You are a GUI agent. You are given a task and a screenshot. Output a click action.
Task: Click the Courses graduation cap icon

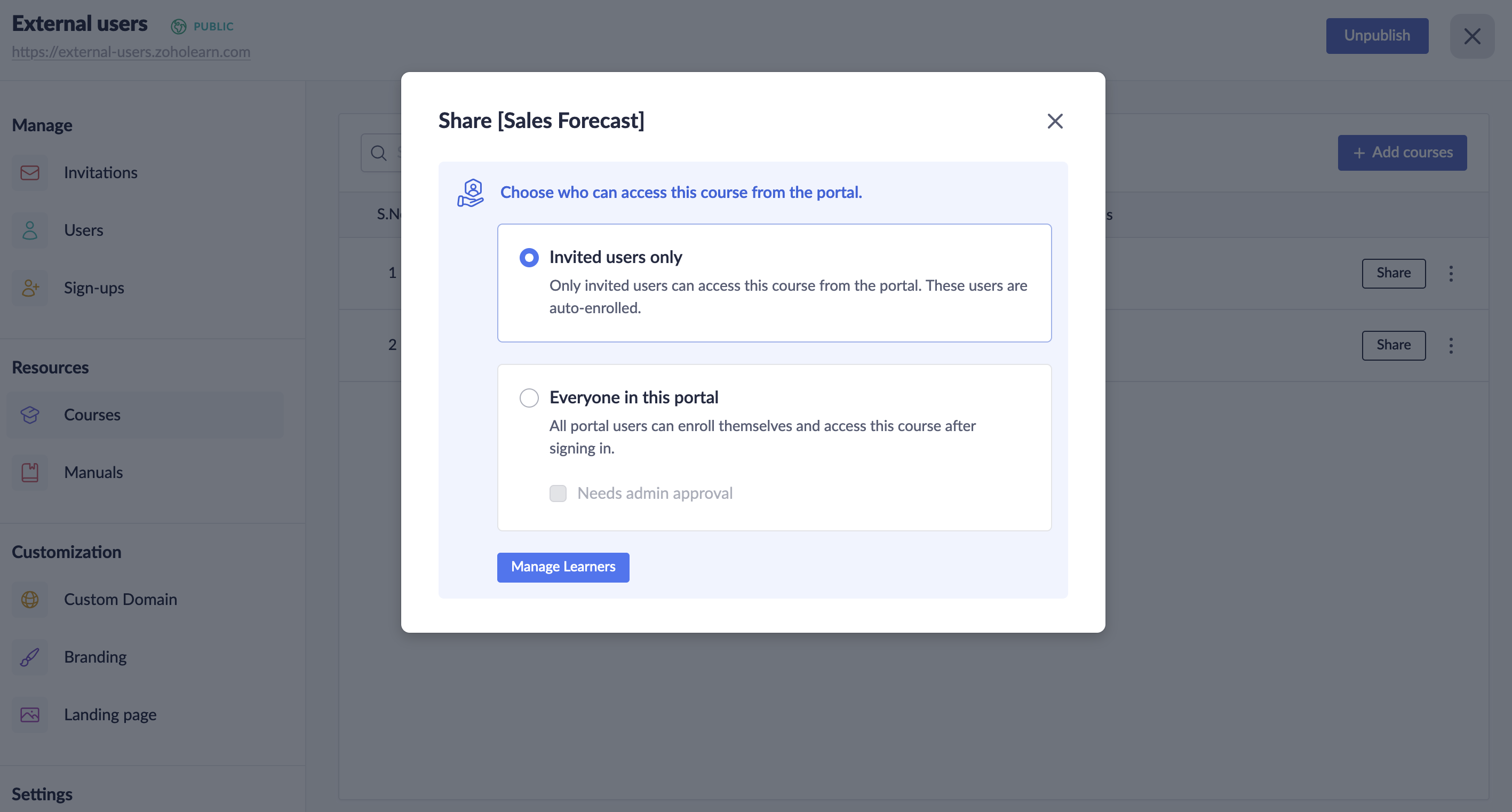pyautogui.click(x=30, y=415)
